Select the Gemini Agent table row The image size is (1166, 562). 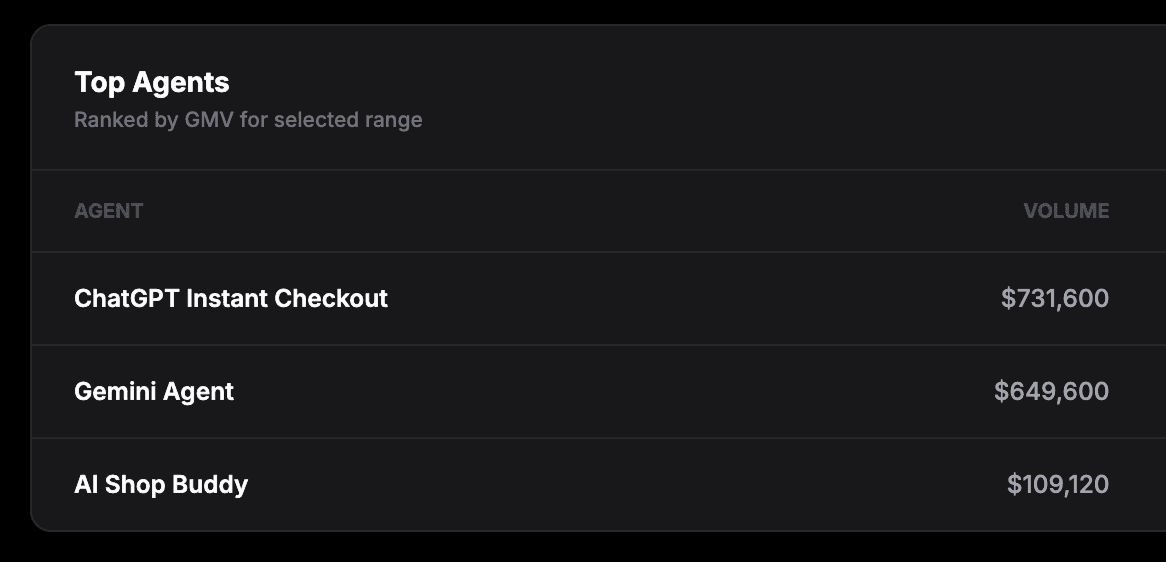pyautogui.click(x=599, y=391)
